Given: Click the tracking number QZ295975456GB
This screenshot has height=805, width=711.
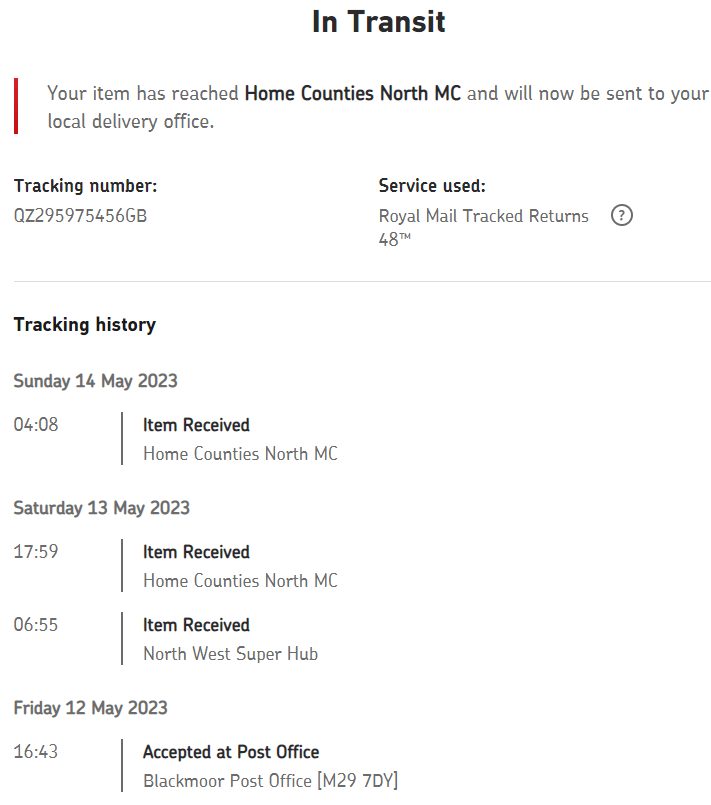Looking at the screenshot, I should point(80,215).
